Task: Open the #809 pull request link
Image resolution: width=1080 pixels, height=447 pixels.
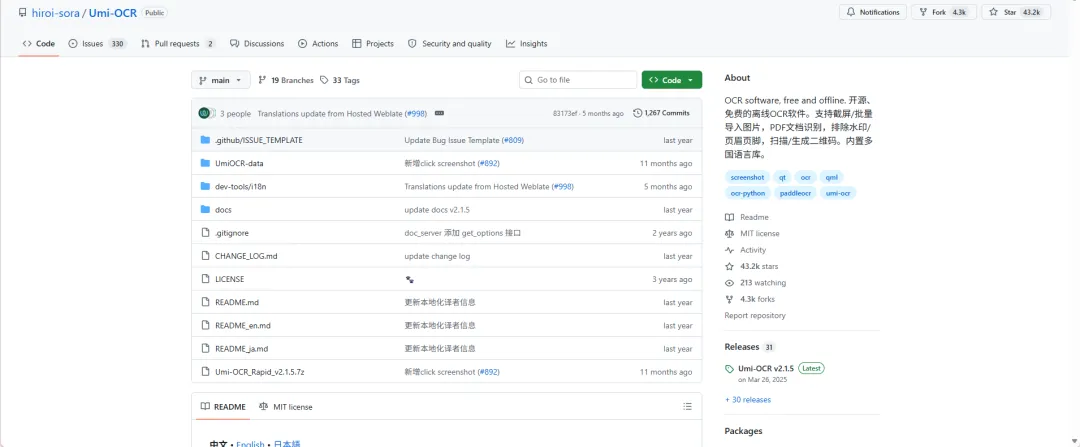Action: pyautogui.click(x=513, y=140)
